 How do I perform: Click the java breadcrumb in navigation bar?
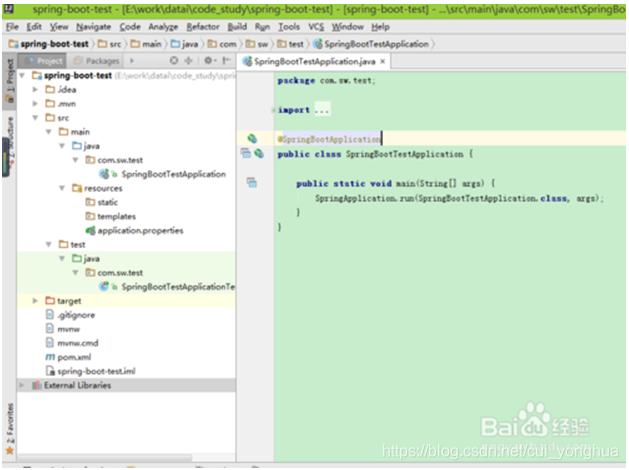[185, 44]
